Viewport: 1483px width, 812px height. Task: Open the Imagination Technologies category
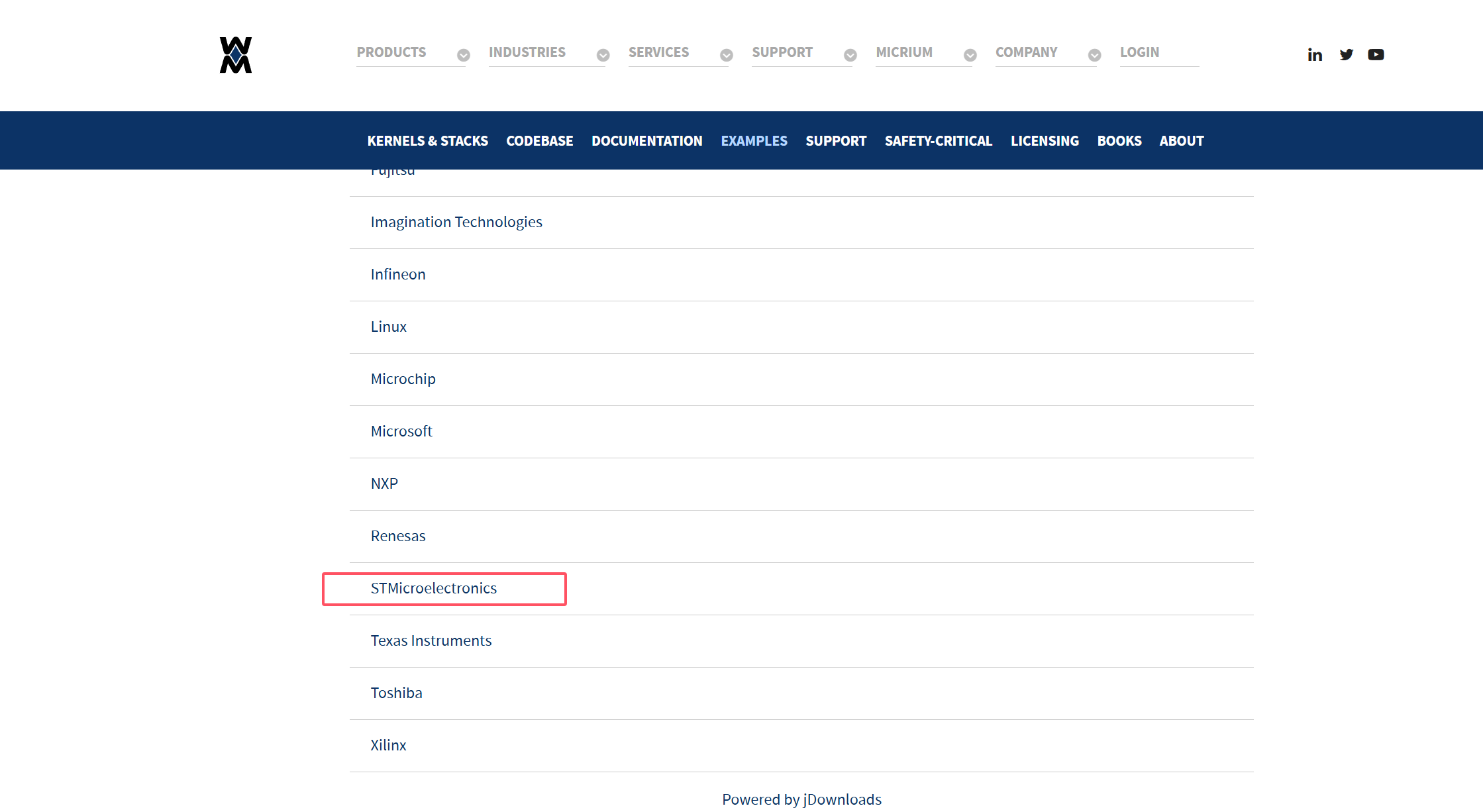(x=456, y=222)
